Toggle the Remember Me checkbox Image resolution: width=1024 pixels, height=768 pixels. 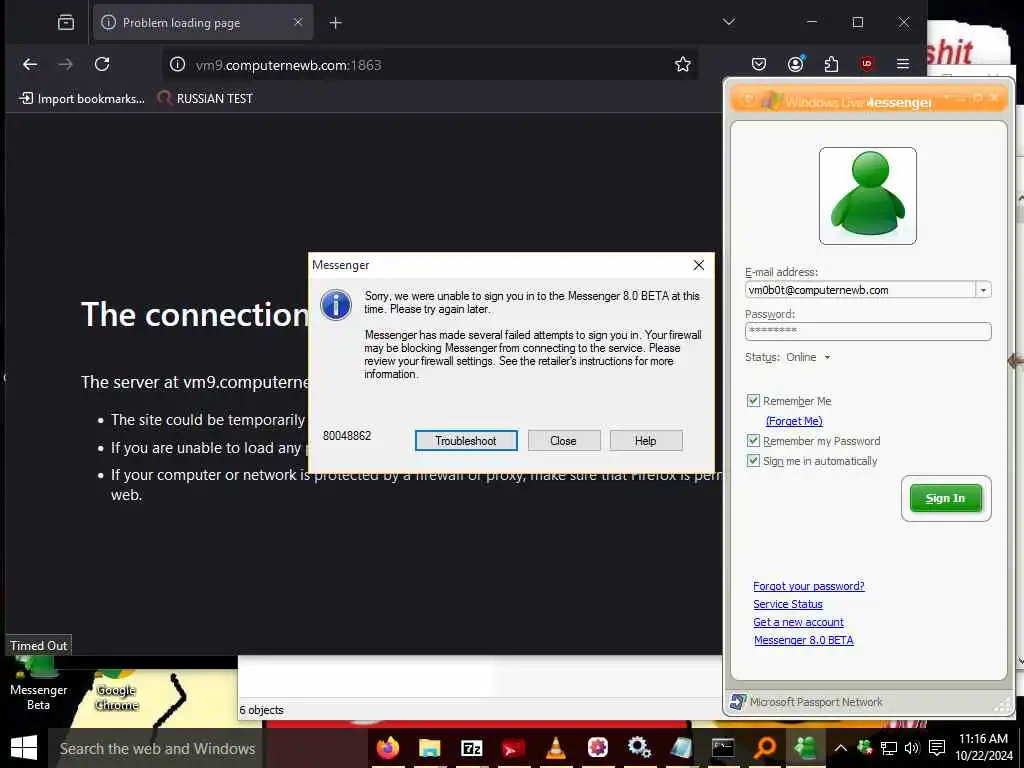pyautogui.click(x=753, y=400)
